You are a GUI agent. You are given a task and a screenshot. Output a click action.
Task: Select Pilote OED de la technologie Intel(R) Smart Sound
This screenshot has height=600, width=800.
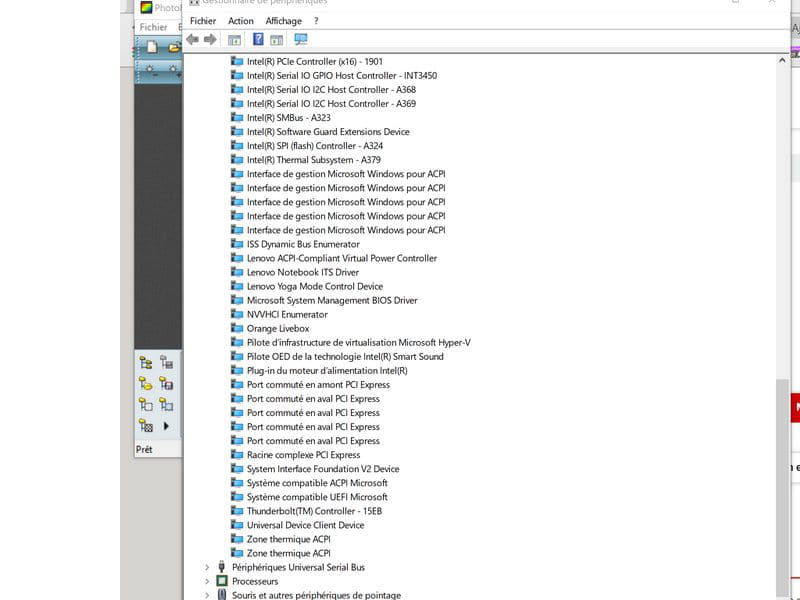(x=345, y=356)
